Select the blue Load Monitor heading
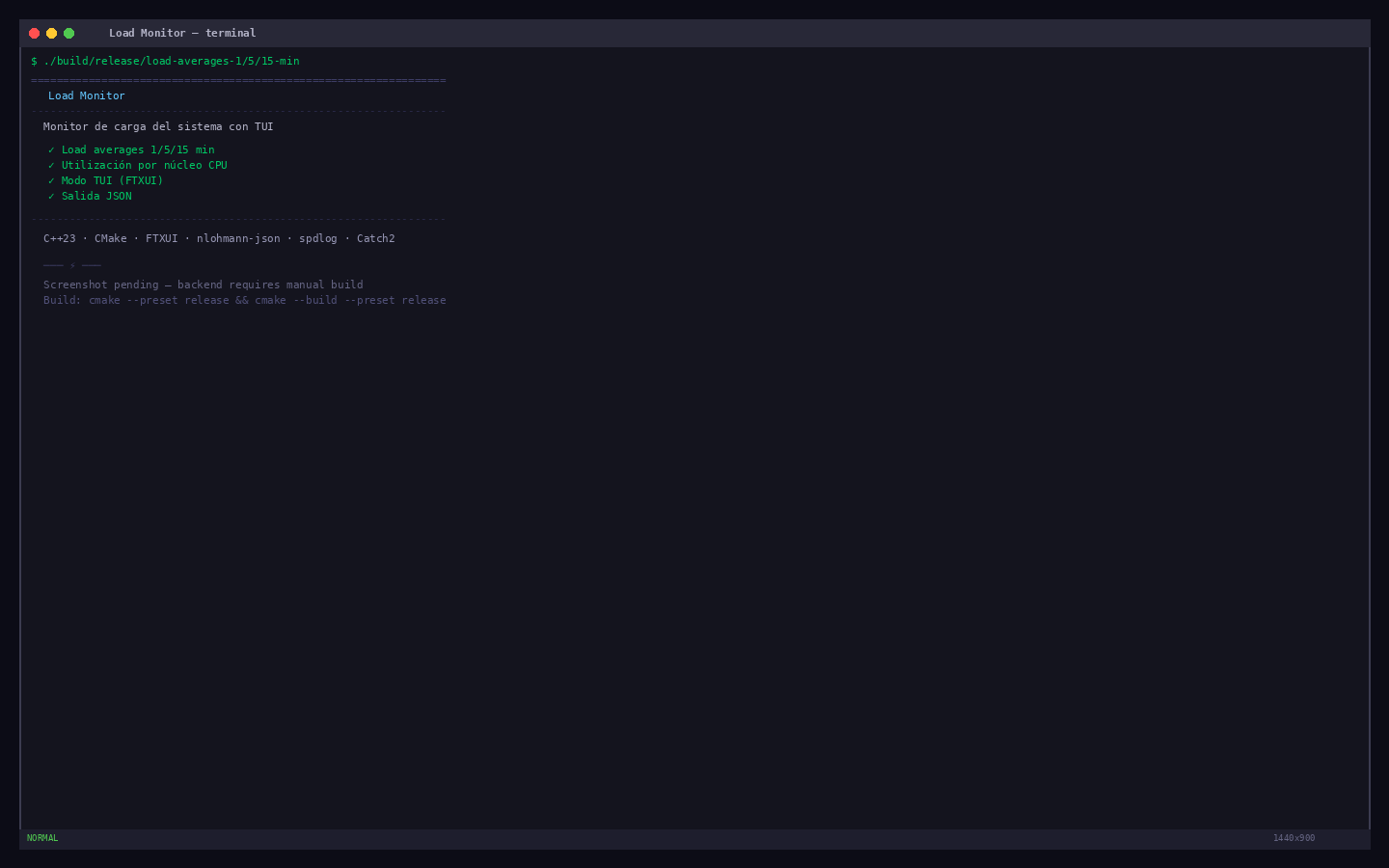1389x868 pixels. 87,95
